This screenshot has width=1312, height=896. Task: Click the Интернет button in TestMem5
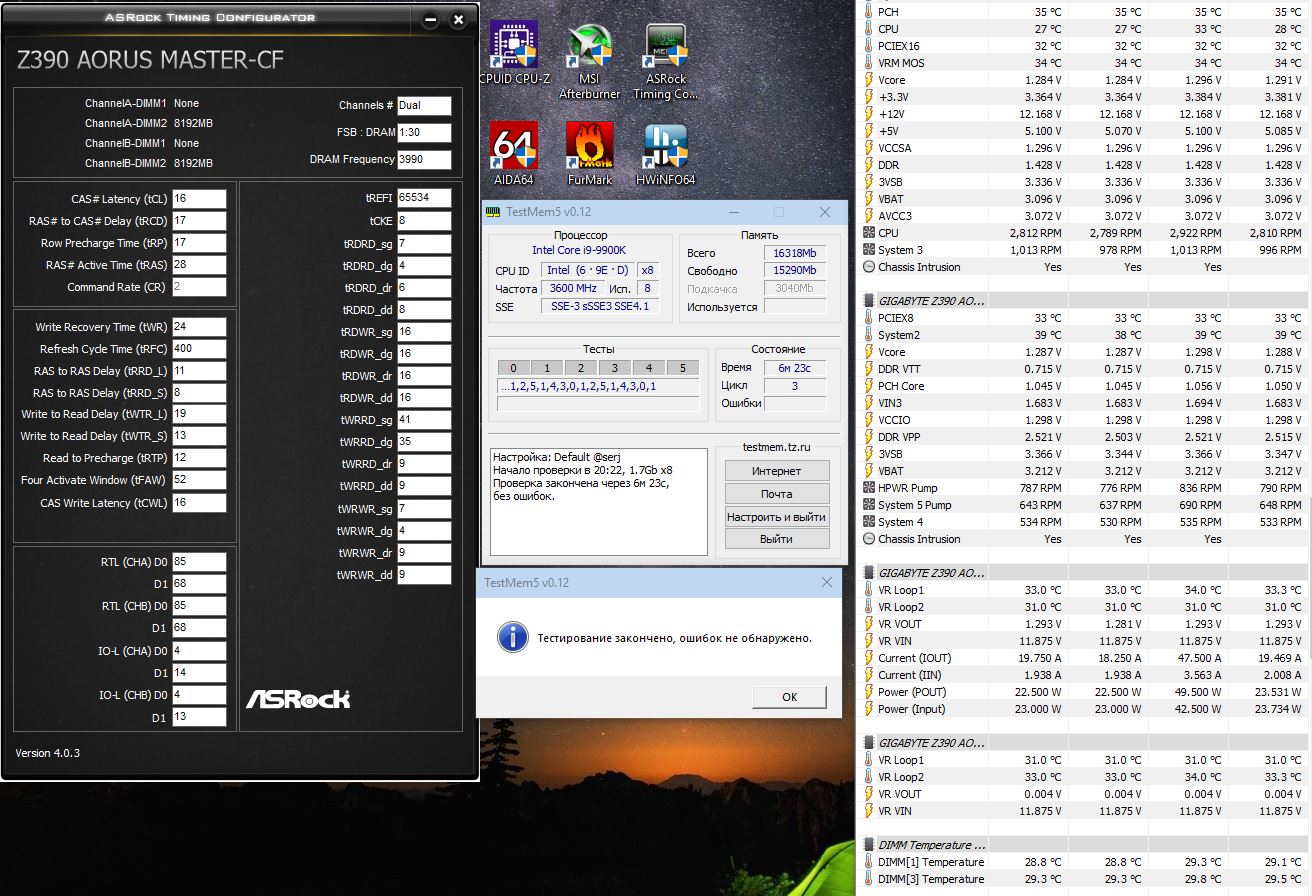point(777,471)
